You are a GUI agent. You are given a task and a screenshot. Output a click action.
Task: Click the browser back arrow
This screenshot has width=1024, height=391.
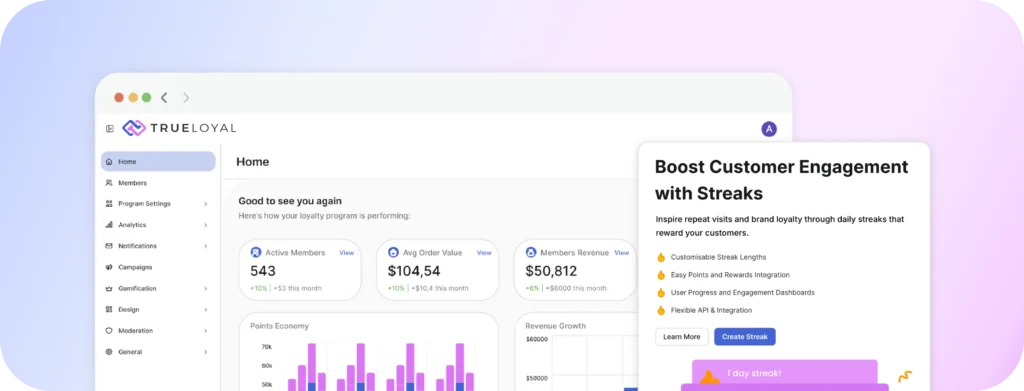[x=164, y=97]
